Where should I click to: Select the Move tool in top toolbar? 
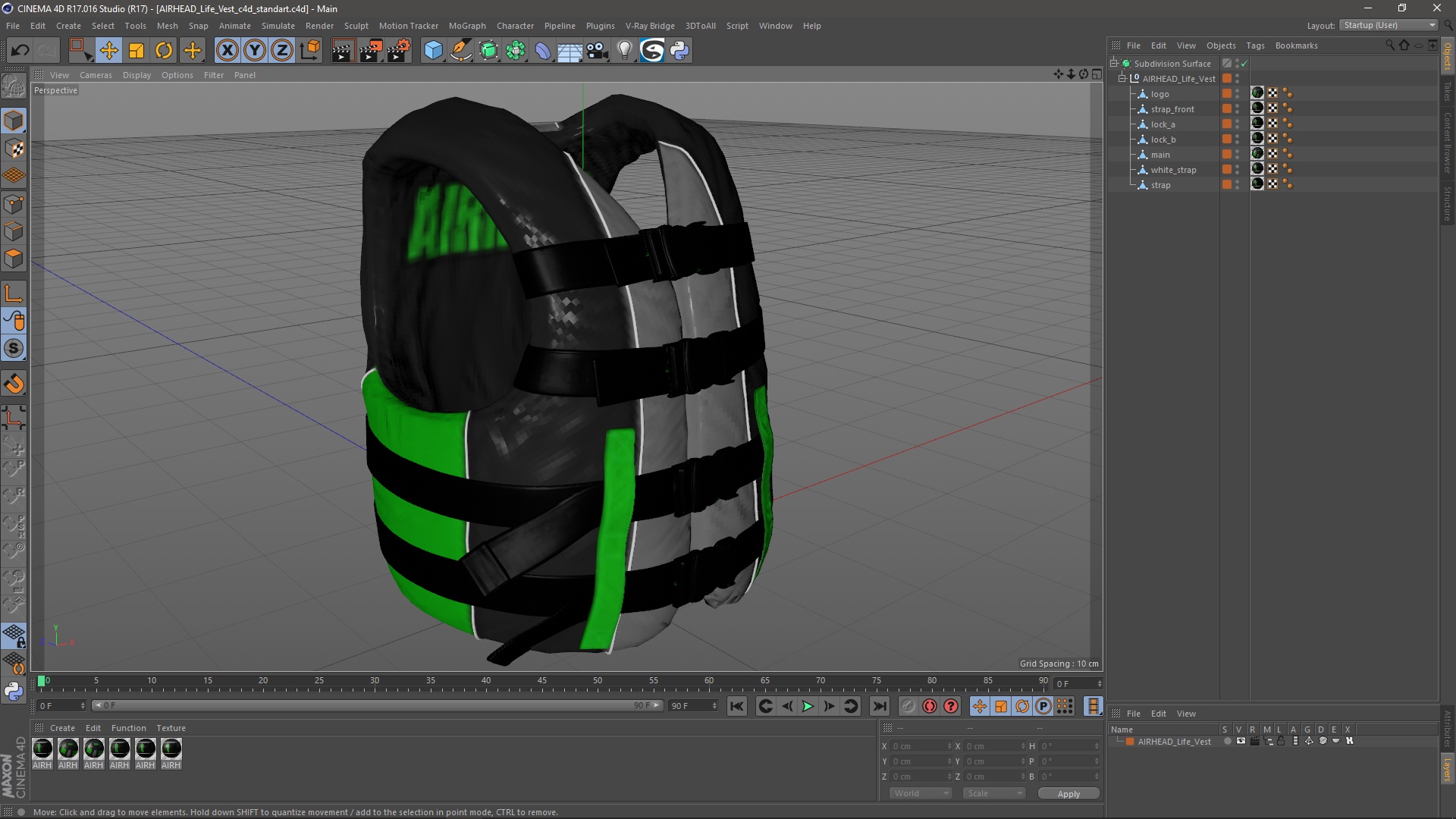click(108, 51)
